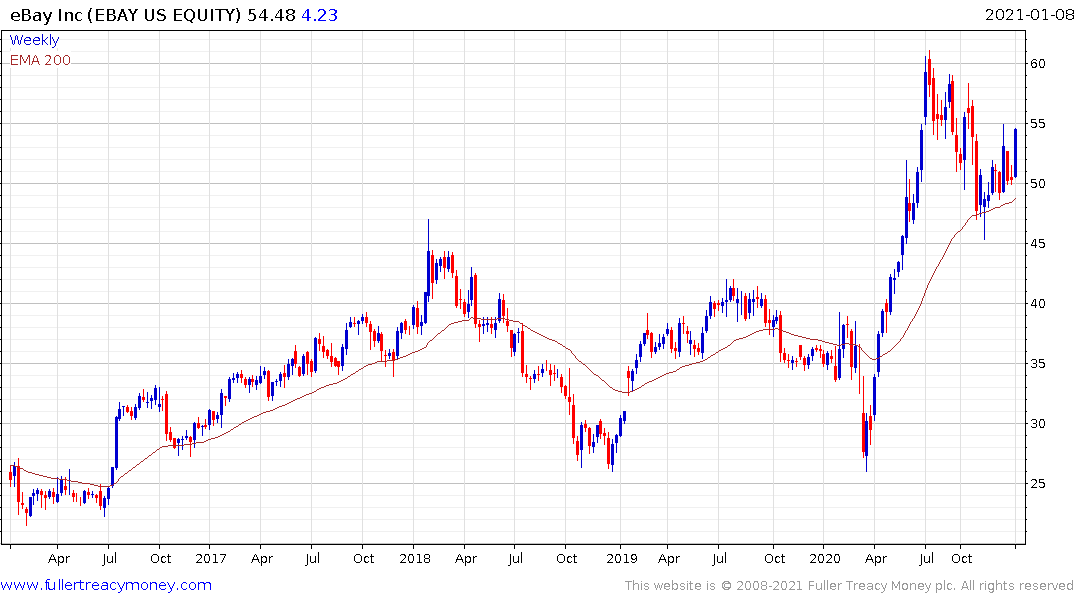Screen dimensions: 1075x600
Task: Click the last price value 54.48
Action: pos(271,15)
